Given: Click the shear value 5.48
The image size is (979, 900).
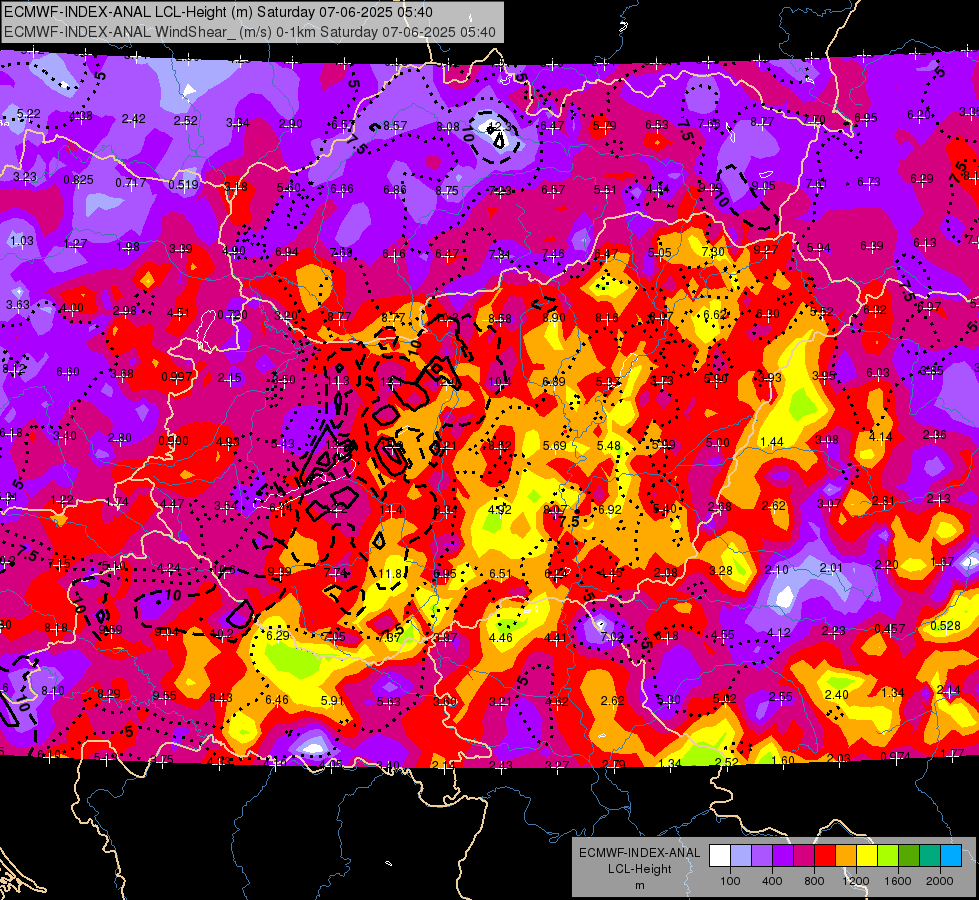Looking at the screenshot, I should click(609, 446).
